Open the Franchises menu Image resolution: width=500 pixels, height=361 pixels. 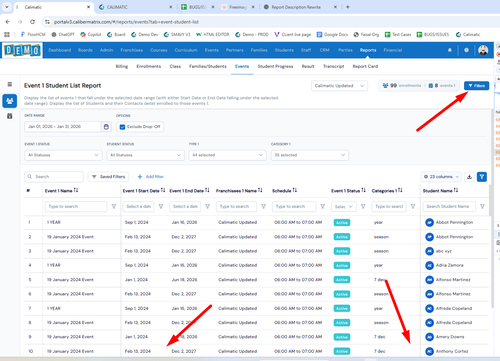pos(131,50)
